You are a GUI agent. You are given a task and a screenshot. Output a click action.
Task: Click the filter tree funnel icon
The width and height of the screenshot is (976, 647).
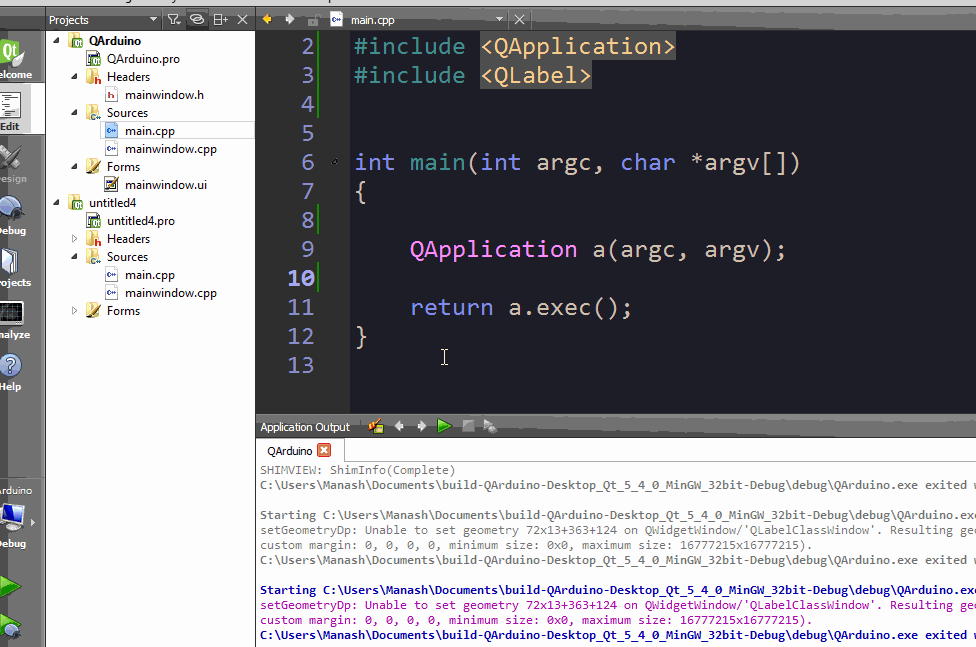click(x=174, y=19)
